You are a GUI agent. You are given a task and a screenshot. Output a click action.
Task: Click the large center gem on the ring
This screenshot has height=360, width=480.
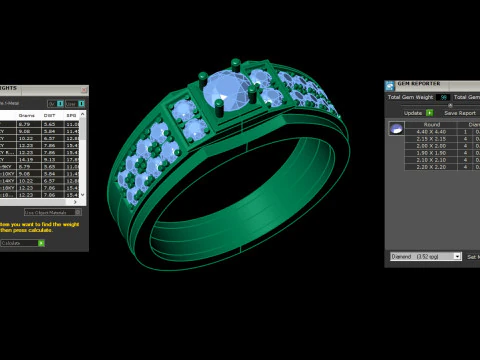tap(227, 91)
